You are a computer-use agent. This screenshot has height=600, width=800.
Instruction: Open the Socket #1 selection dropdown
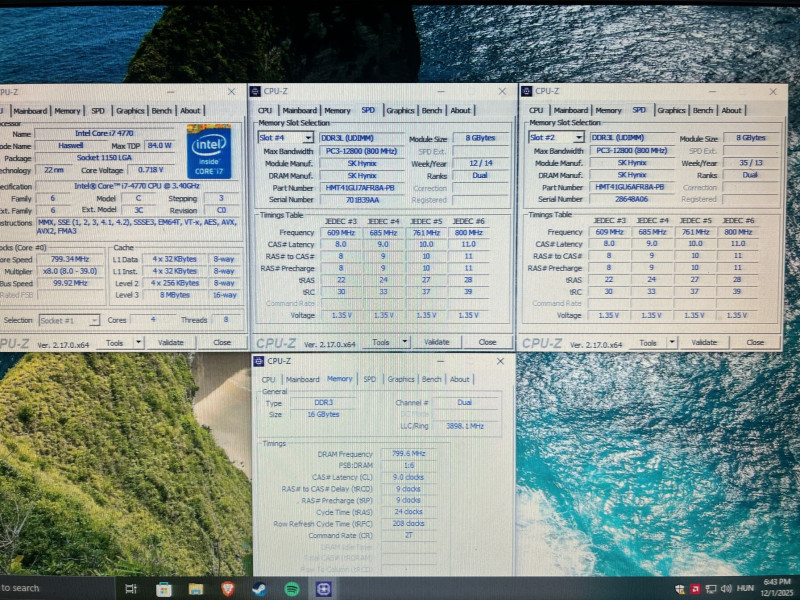(94, 320)
